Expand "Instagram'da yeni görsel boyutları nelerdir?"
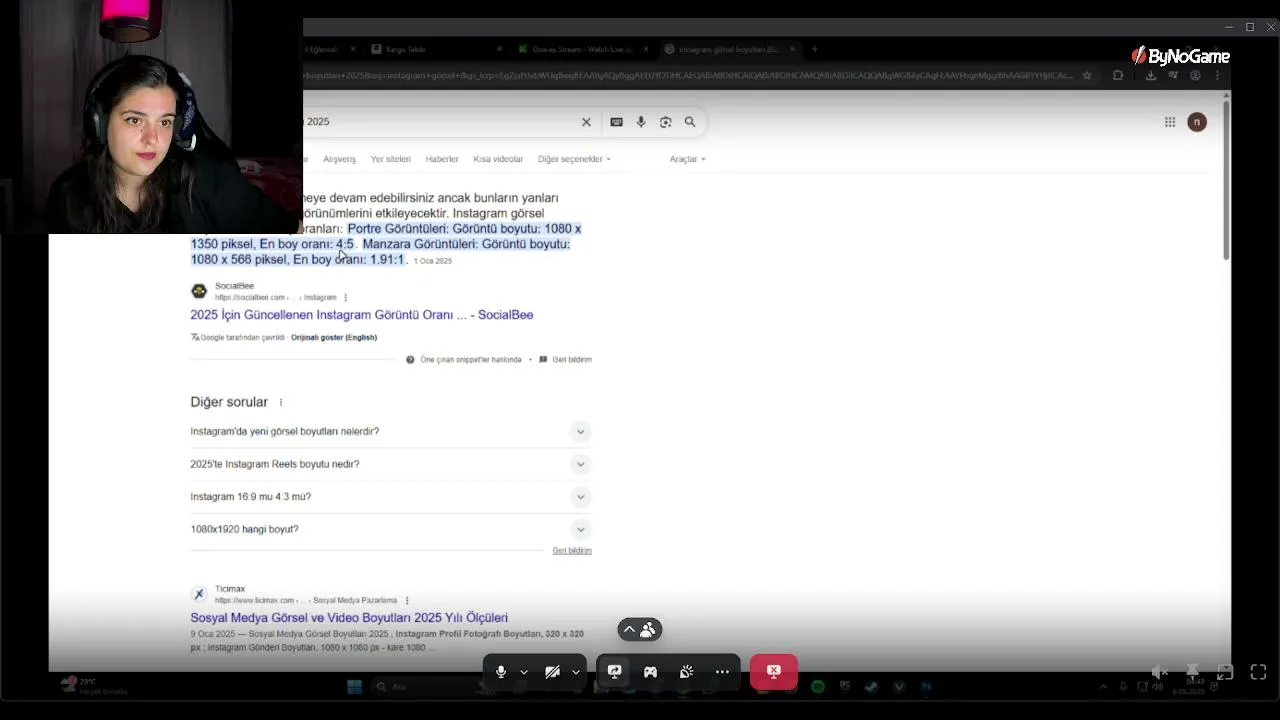Image resolution: width=1280 pixels, height=720 pixels. (391, 431)
